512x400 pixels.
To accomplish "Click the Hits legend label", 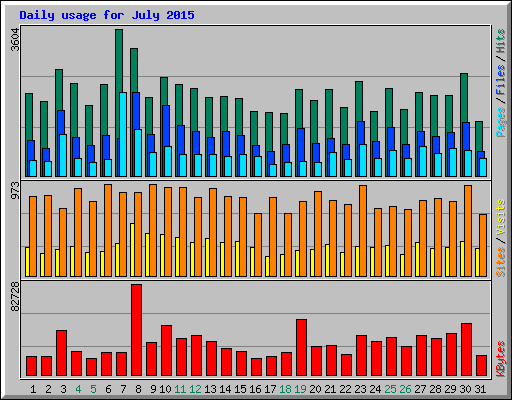I will click(x=501, y=41).
